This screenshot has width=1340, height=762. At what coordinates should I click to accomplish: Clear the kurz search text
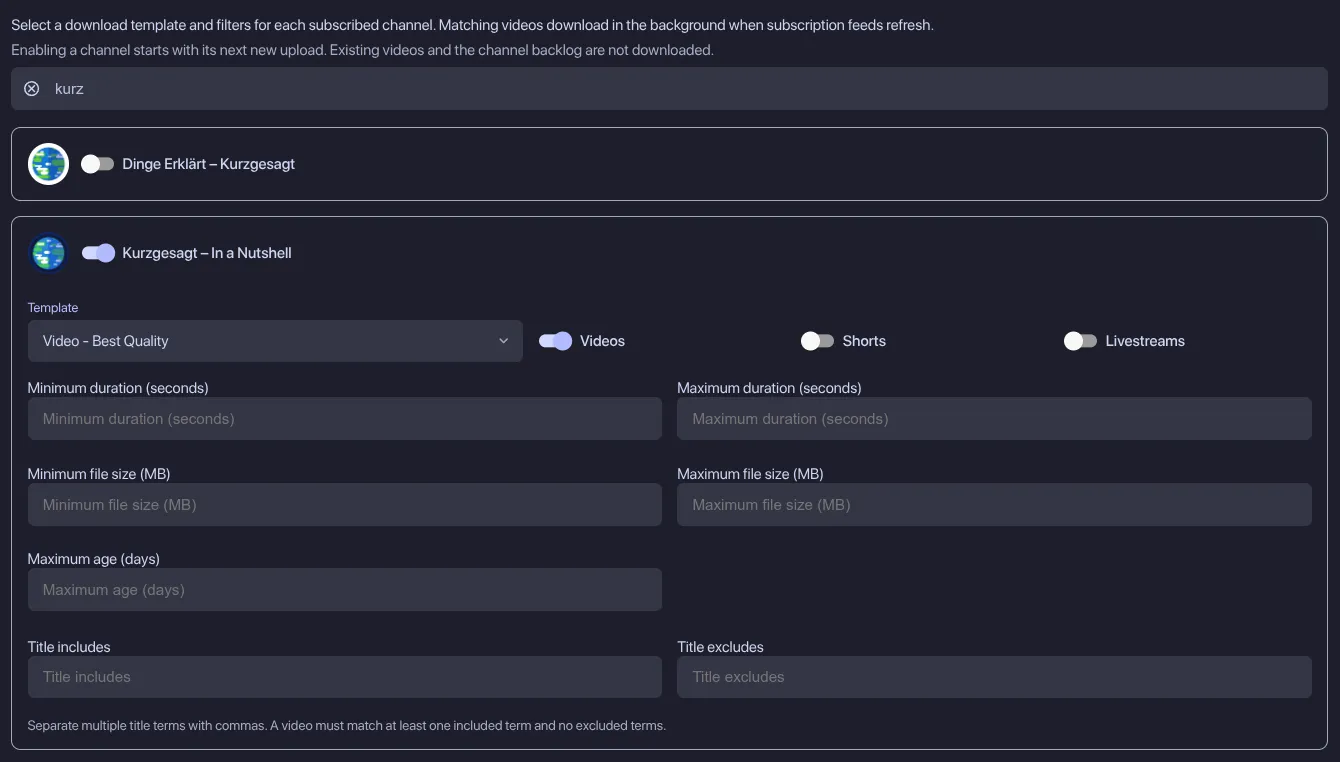point(32,89)
